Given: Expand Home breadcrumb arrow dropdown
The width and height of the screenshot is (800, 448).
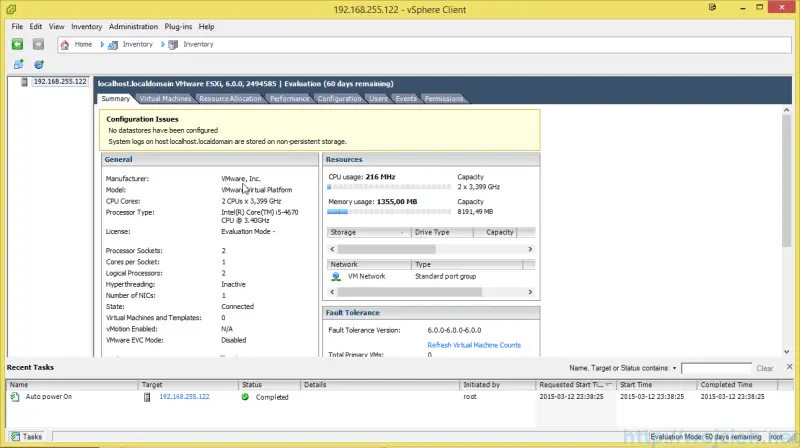Looking at the screenshot, I should pyautogui.click(x=102, y=45).
